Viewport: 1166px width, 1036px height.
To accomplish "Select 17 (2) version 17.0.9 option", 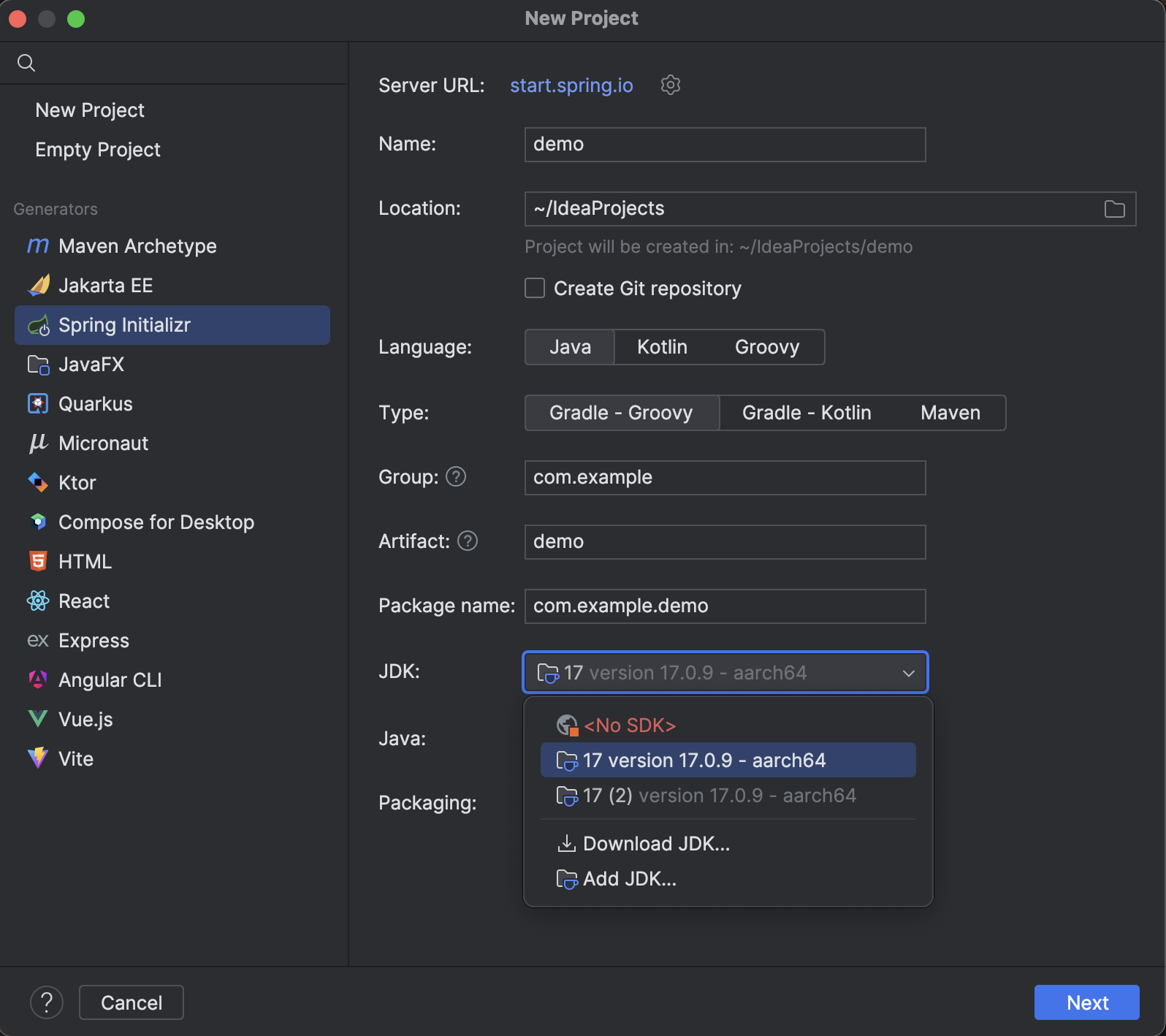I will pos(728,796).
